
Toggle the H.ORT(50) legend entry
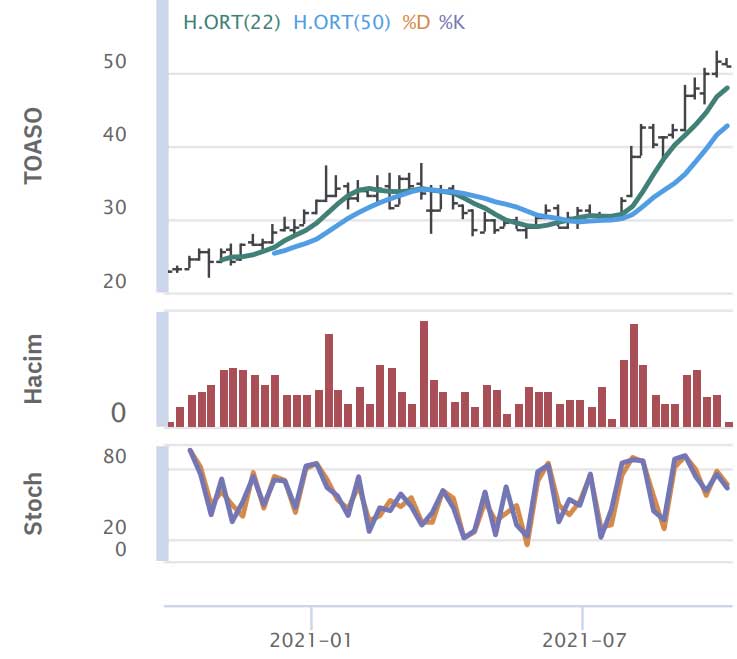(x=342, y=23)
